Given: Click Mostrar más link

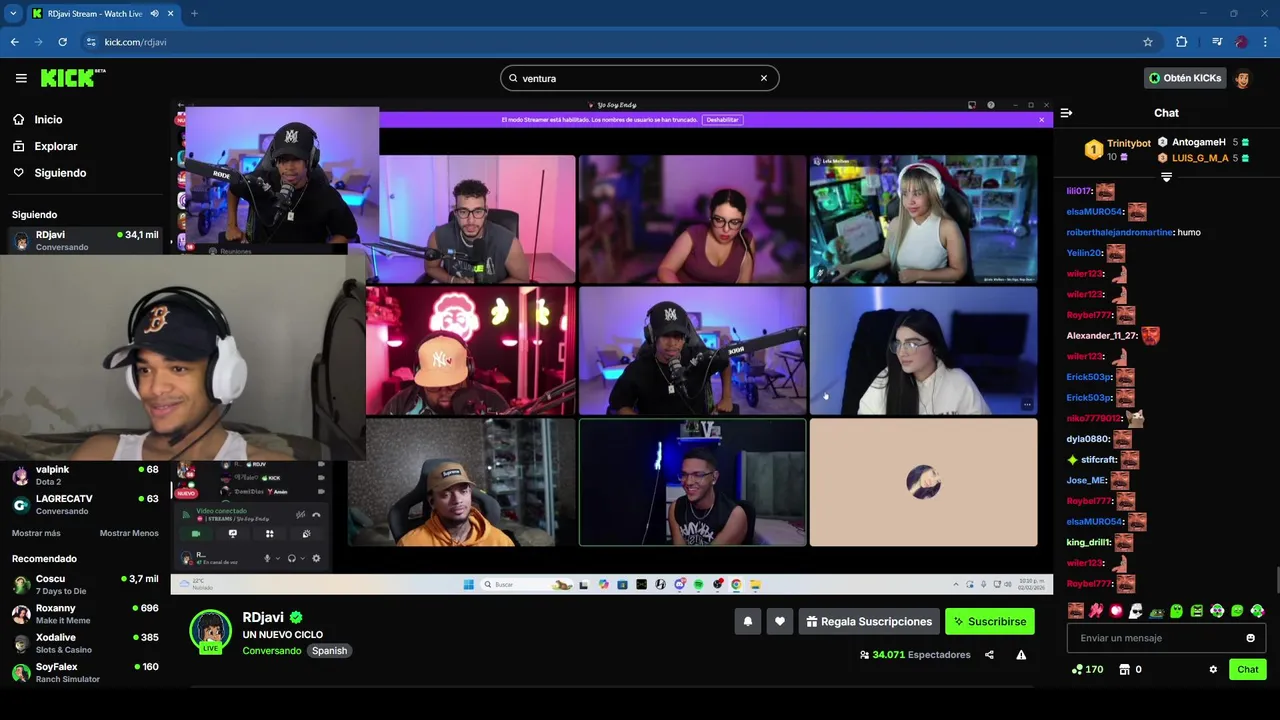Looking at the screenshot, I should 36,533.
